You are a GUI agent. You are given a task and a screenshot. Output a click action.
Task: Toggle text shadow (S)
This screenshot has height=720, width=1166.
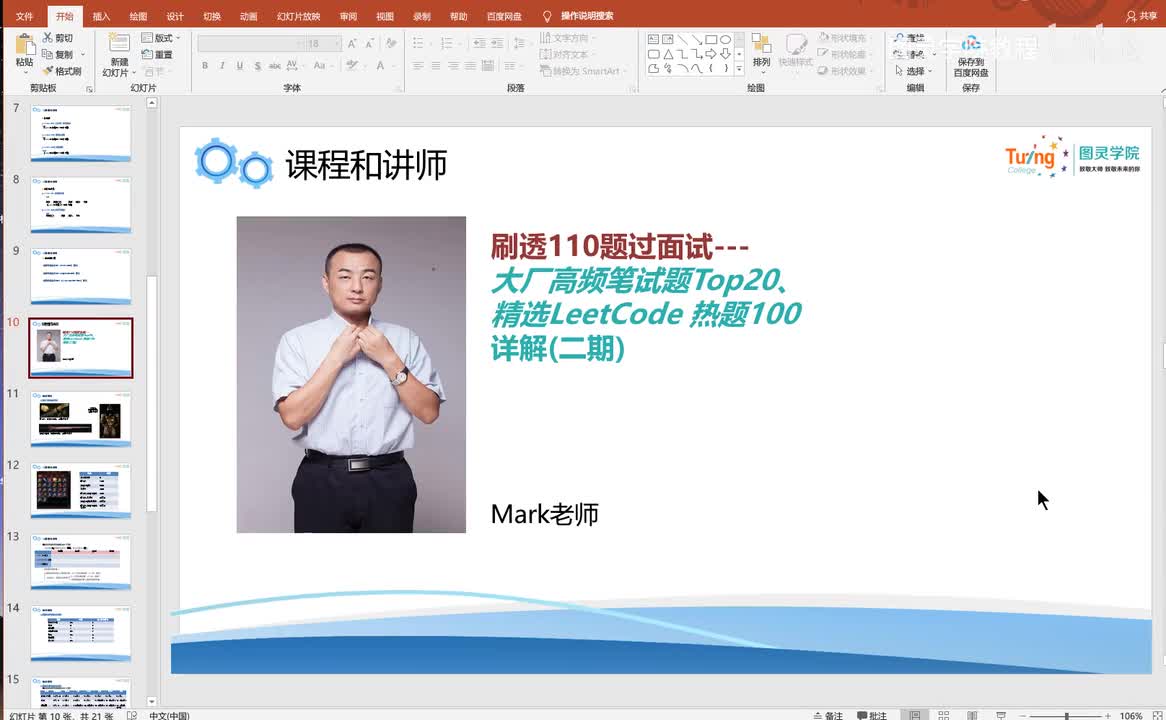[257, 65]
